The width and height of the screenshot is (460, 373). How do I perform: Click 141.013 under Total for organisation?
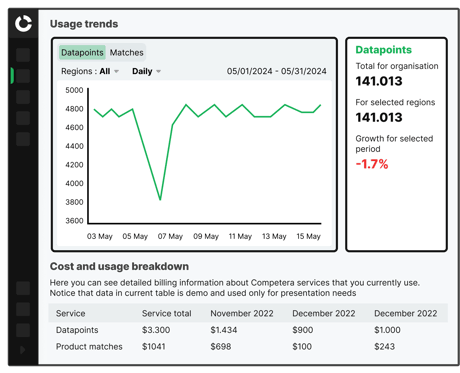coord(379,81)
